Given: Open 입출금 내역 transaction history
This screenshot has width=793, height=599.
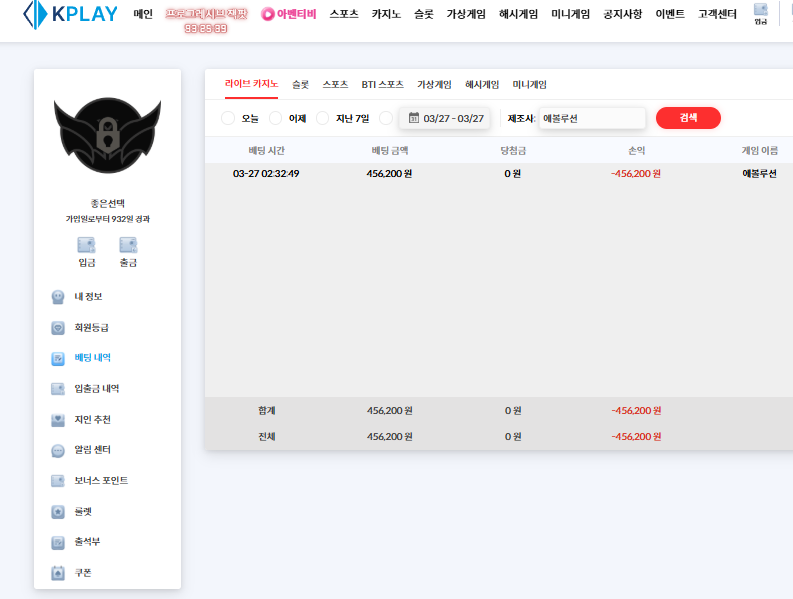Looking at the screenshot, I should (x=96, y=388).
